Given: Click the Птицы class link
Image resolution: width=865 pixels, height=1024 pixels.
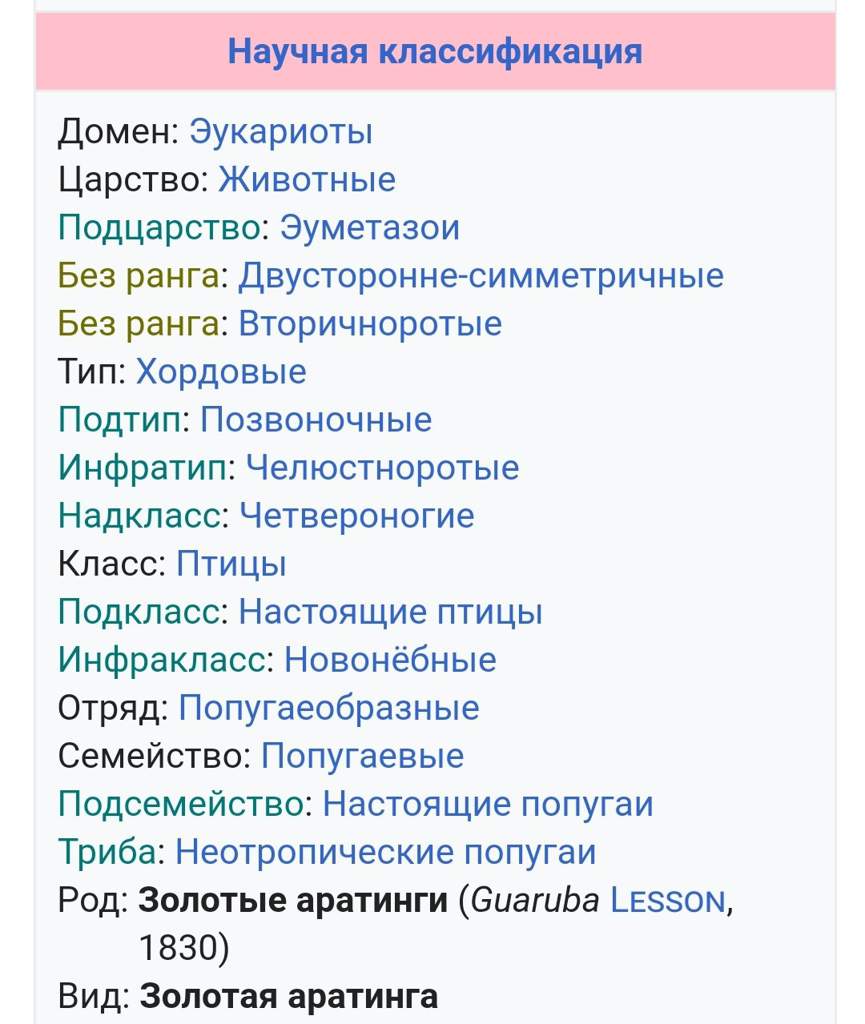Looking at the screenshot, I should pyautogui.click(x=231, y=564).
